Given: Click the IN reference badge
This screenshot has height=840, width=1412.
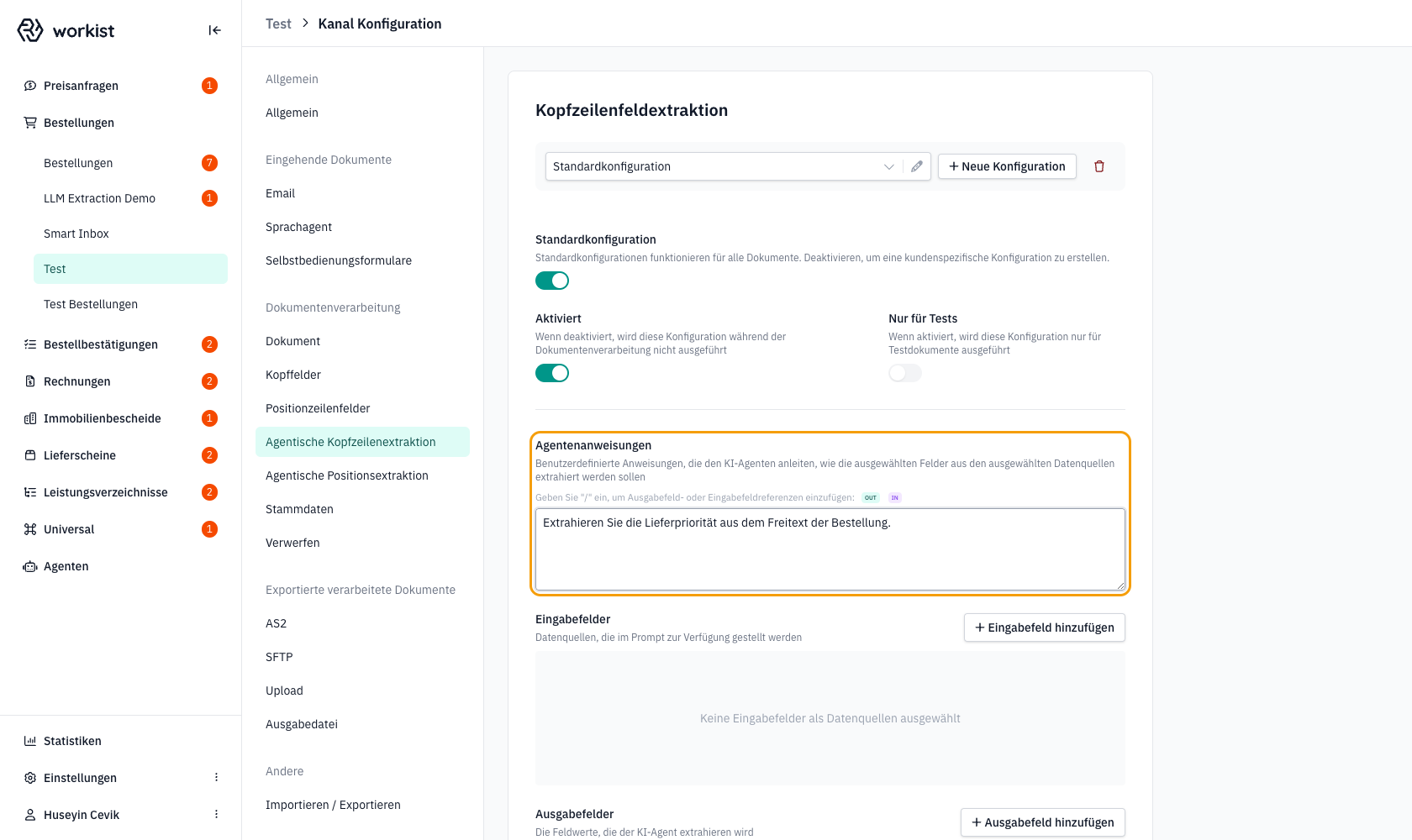Looking at the screenshot, I should [895, 497].
